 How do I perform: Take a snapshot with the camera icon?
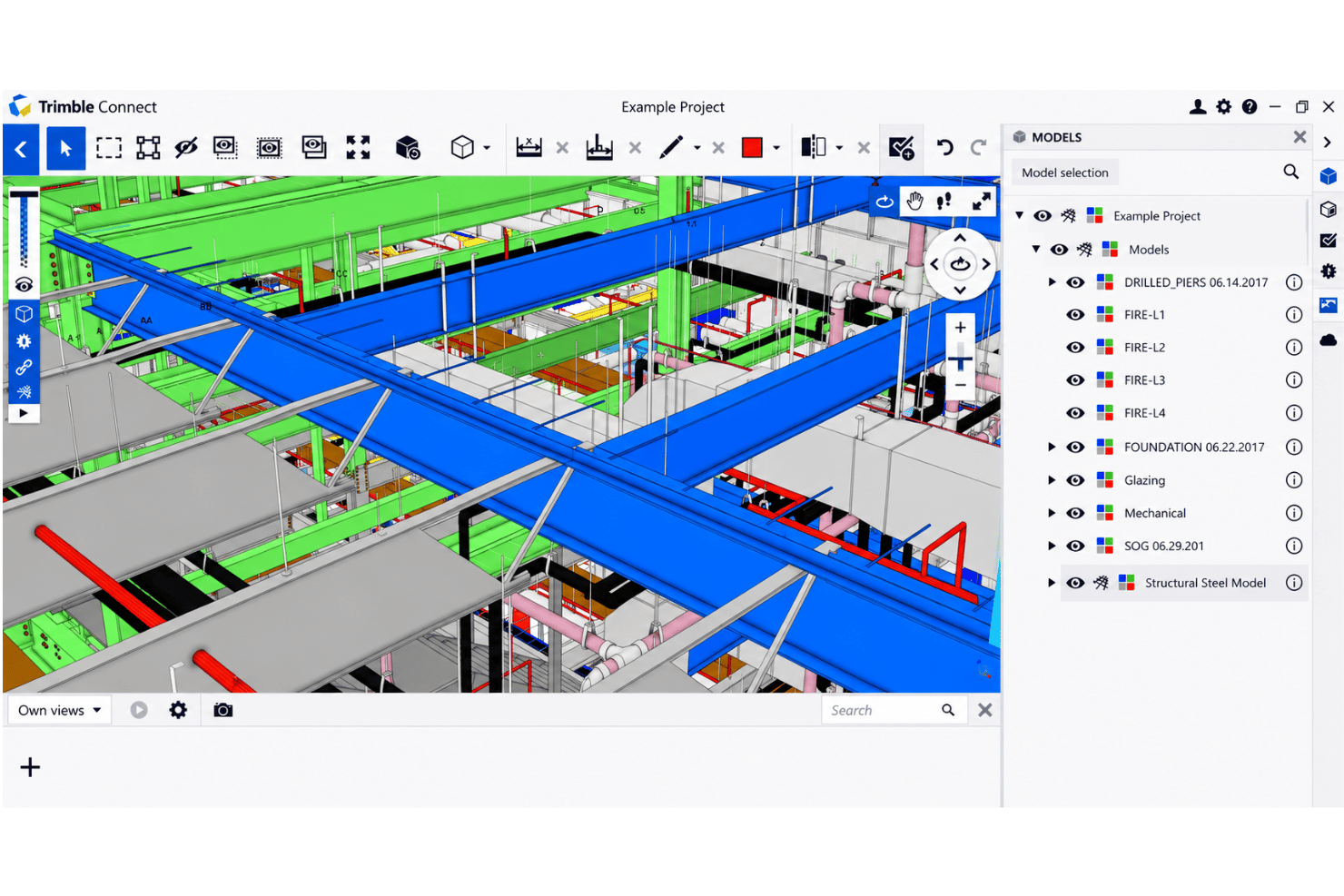click(223, 710)
